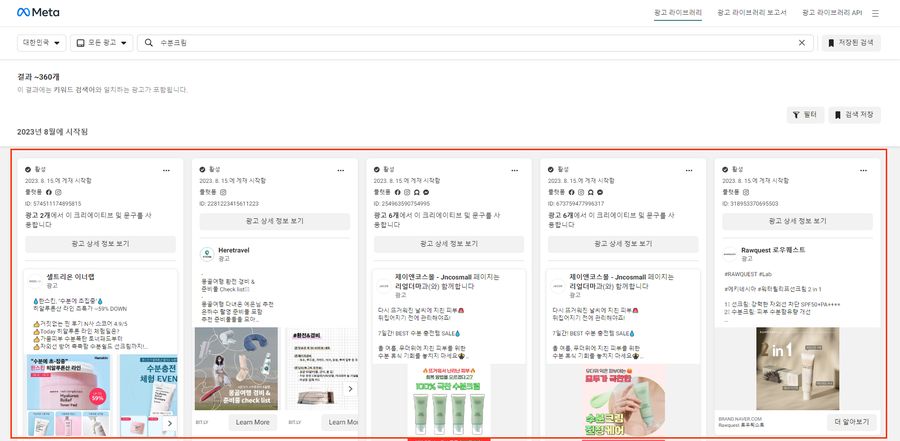Screen dimensions: 900x441
Task: Click heading 2023년 8월에 시작됨
Action: 53,131
